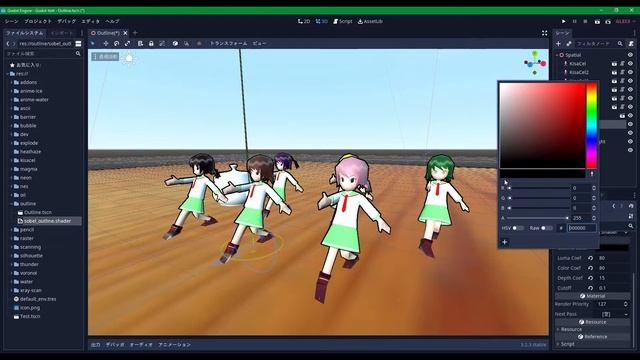Viewport: 640px width, 360px height.
Task: Reset the Color Coef value
Action: point(591,268)
